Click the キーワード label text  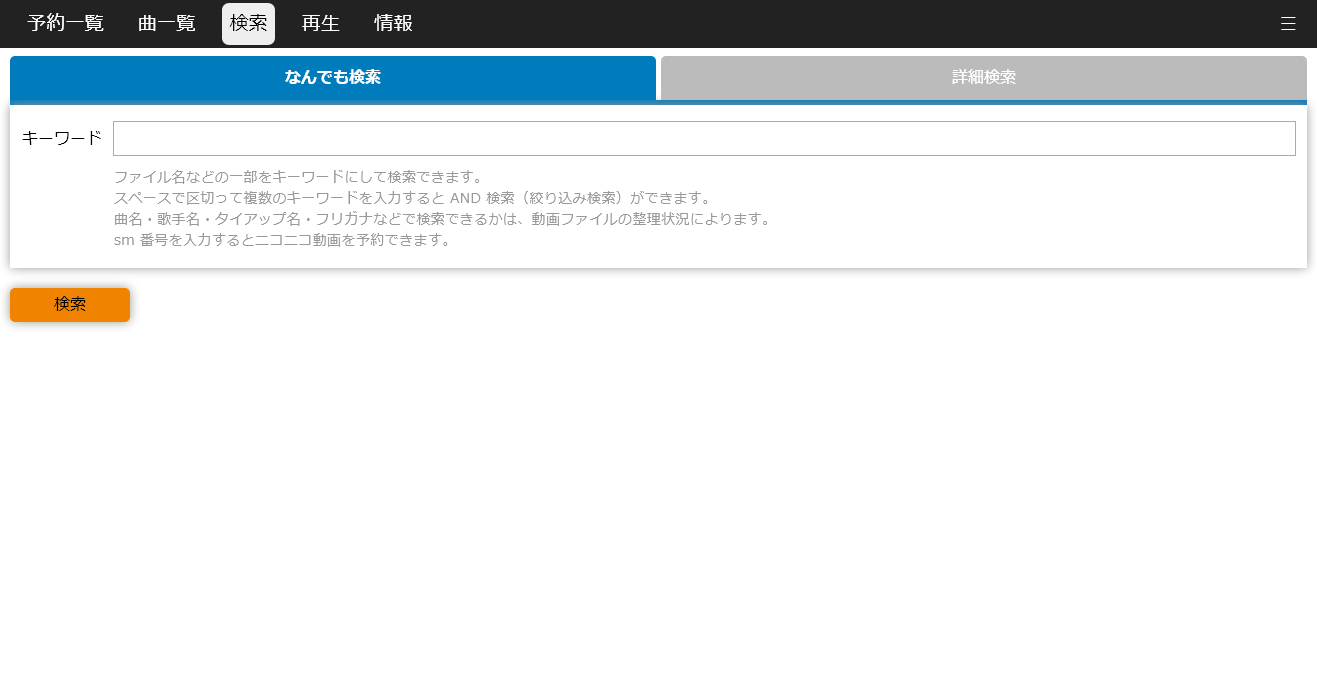point(62,138)
